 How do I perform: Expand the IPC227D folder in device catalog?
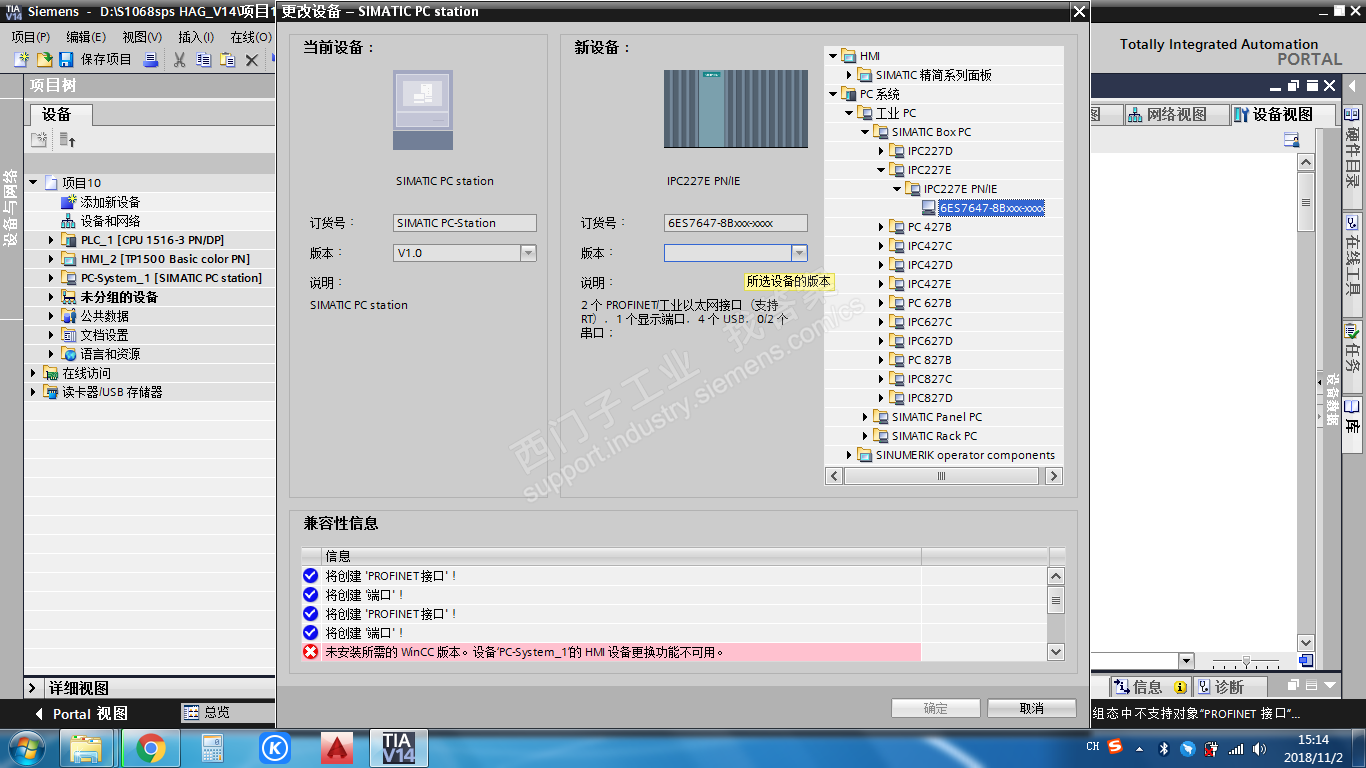point(881,151)
